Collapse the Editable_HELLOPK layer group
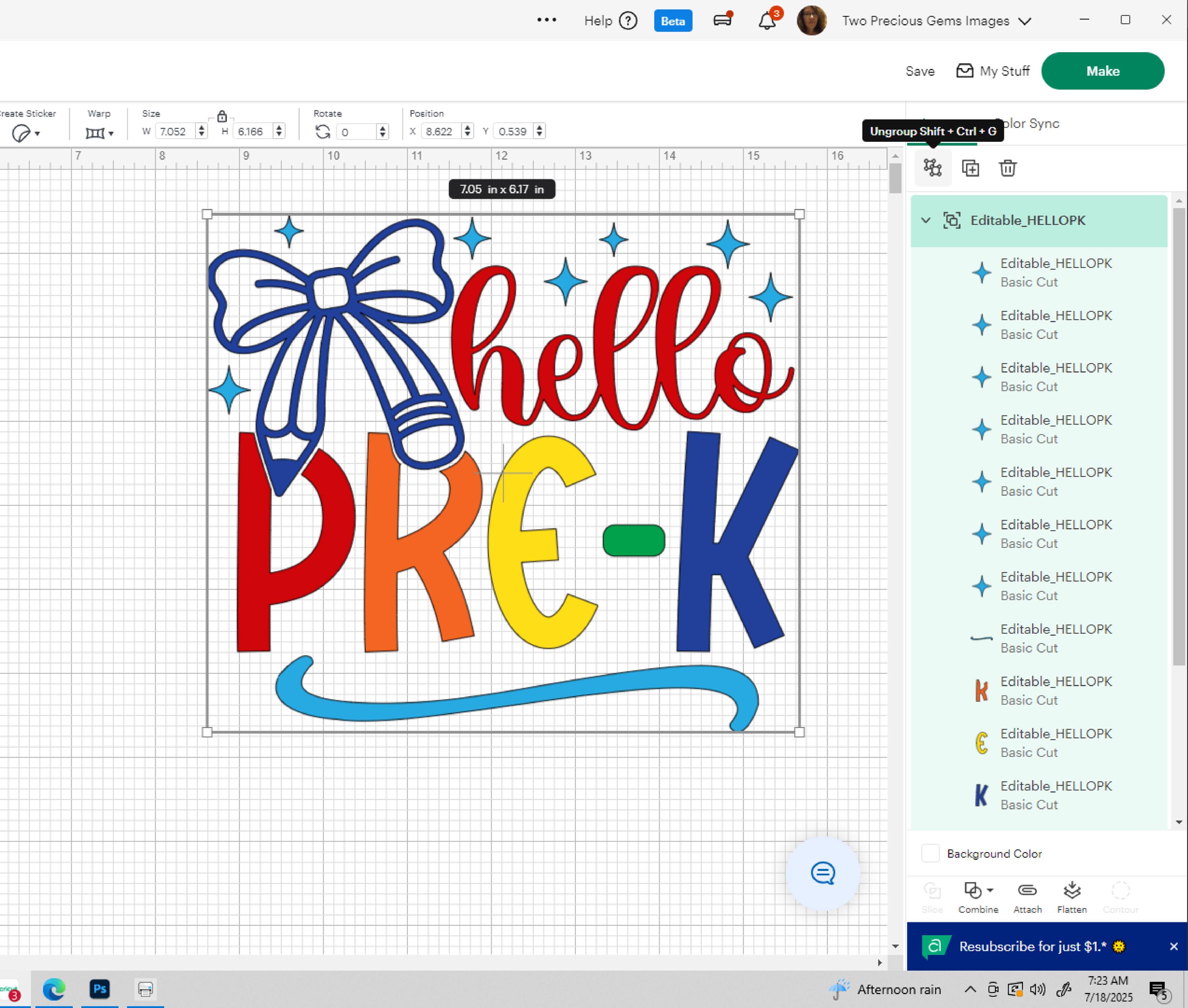Viewport: 1188px width, 1008px height. pyautogui.click(x=926, y=220)
